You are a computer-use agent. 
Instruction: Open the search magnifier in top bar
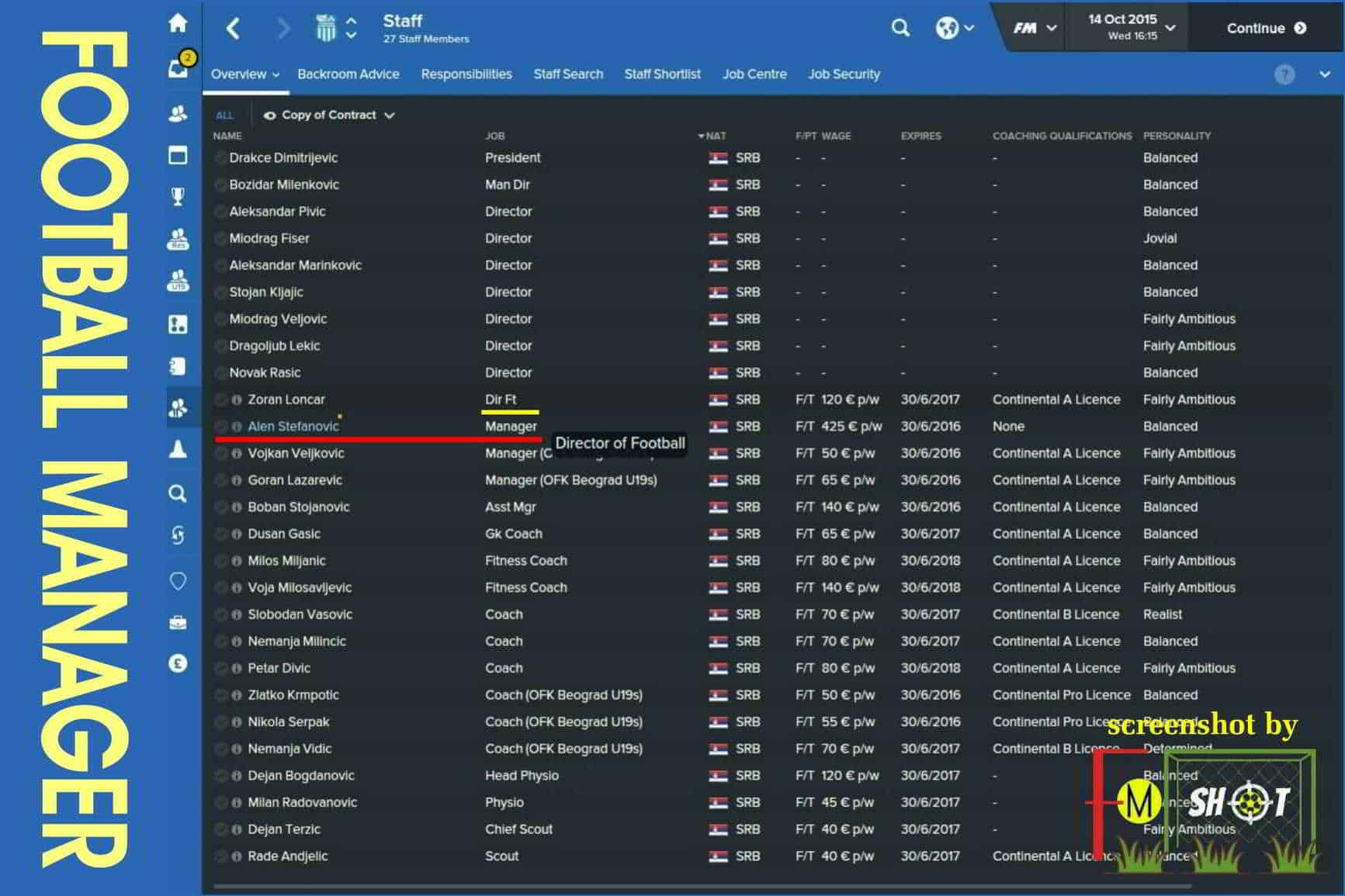(900, 29)
